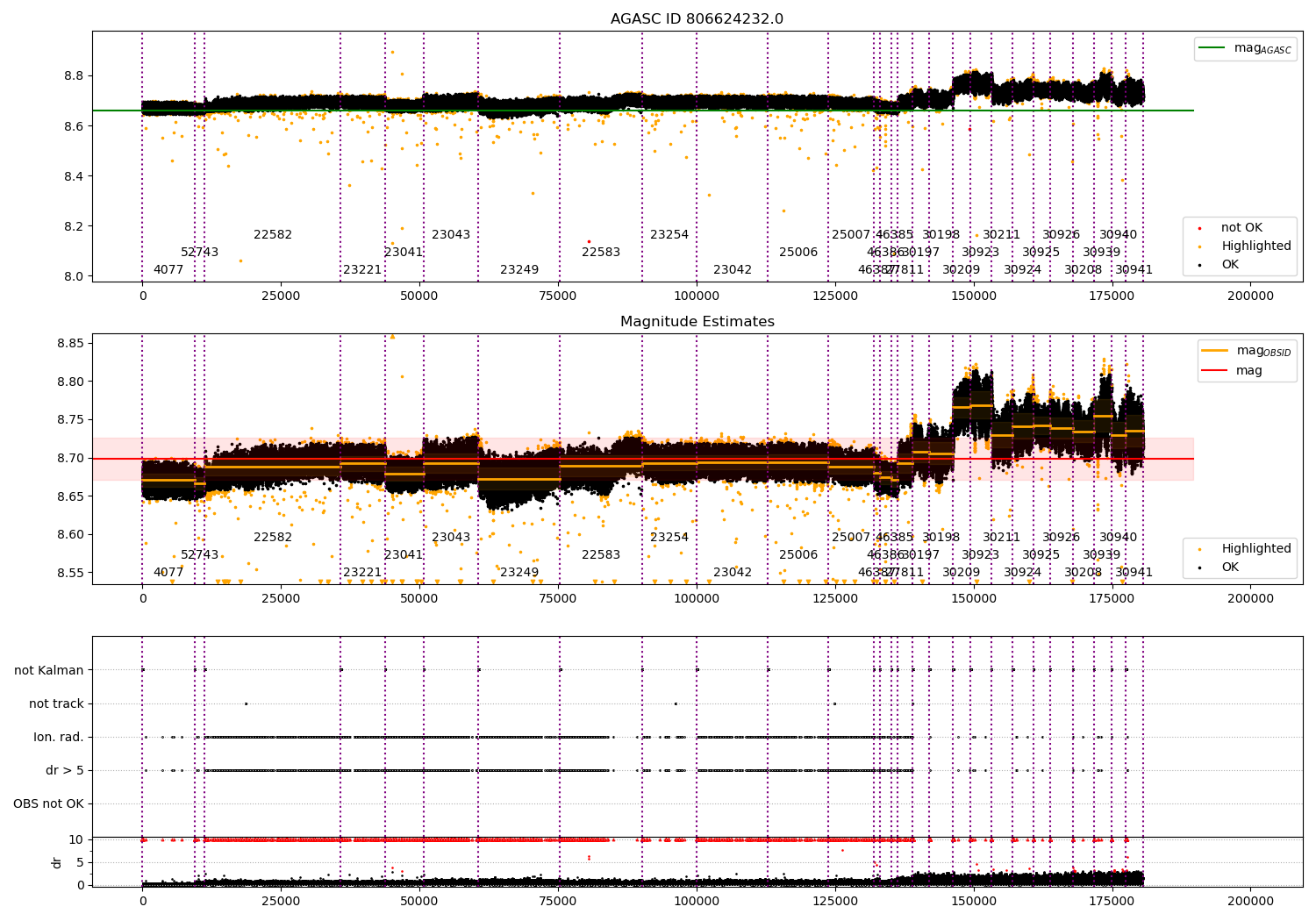Click the "8.85" y-axis tick label
Screen dimensions: 1316x921
tap(70, 343)
